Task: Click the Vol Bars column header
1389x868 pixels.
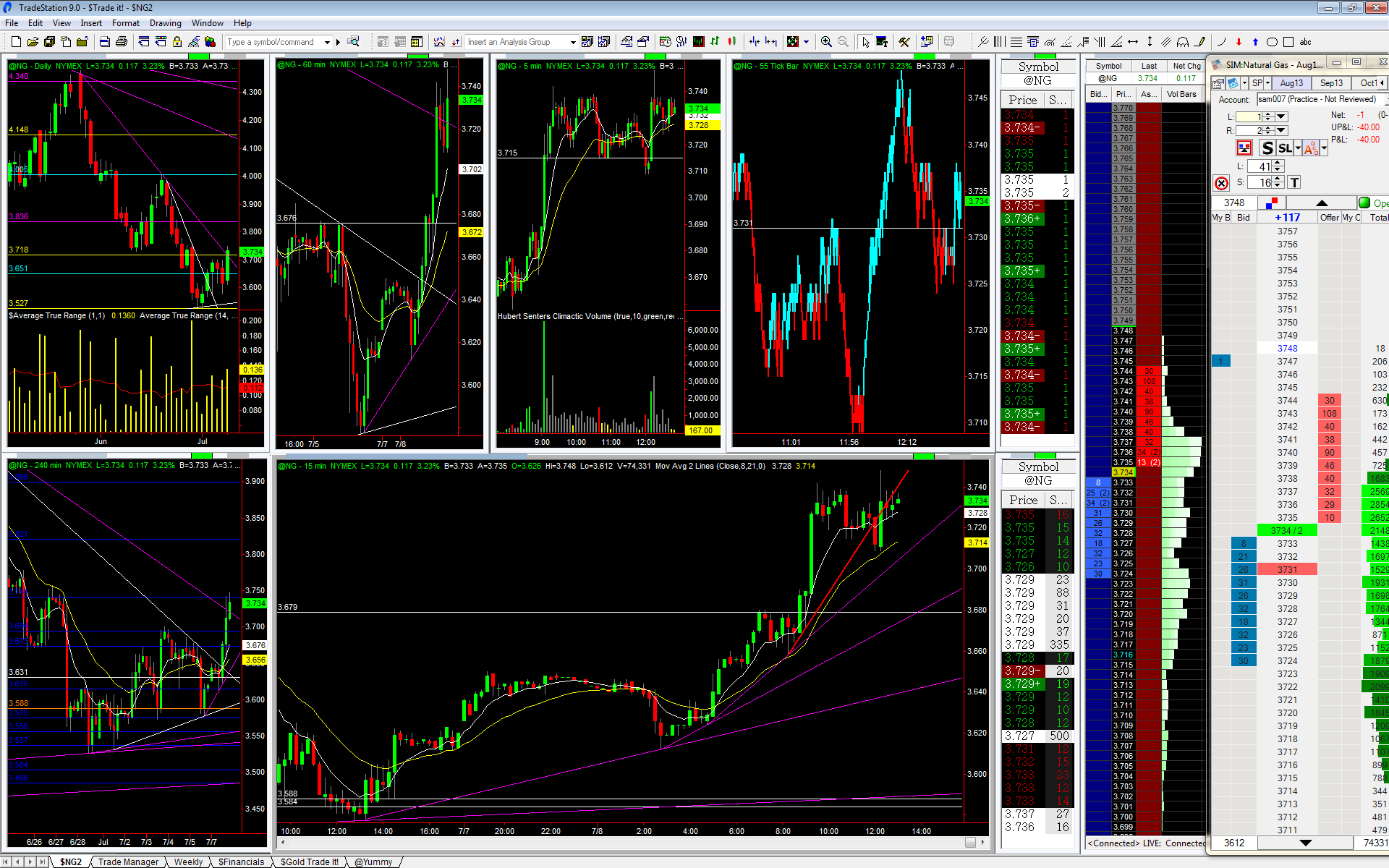Action: click(x=1181, y=94)
